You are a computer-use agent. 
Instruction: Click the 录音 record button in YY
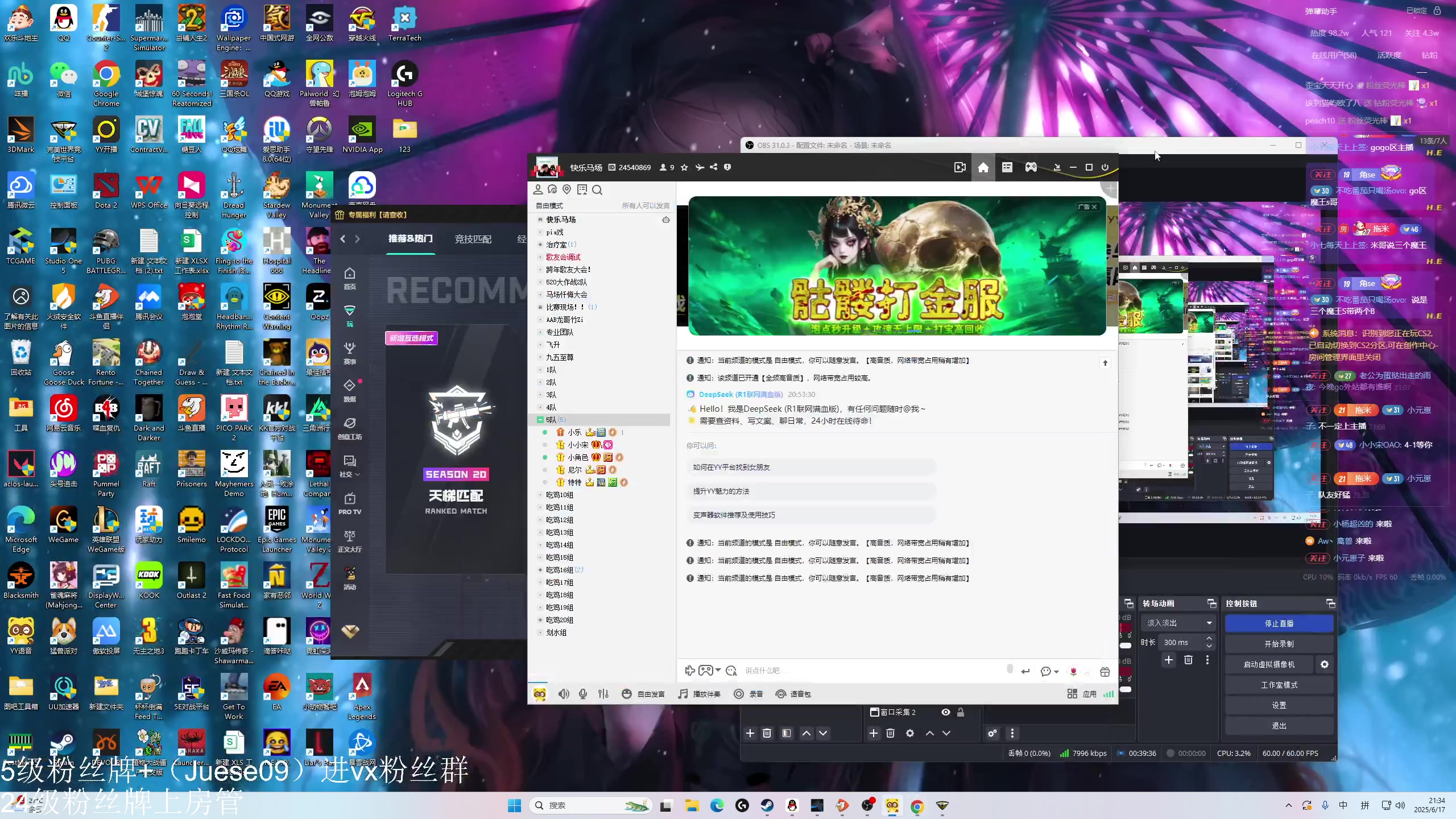748,694
